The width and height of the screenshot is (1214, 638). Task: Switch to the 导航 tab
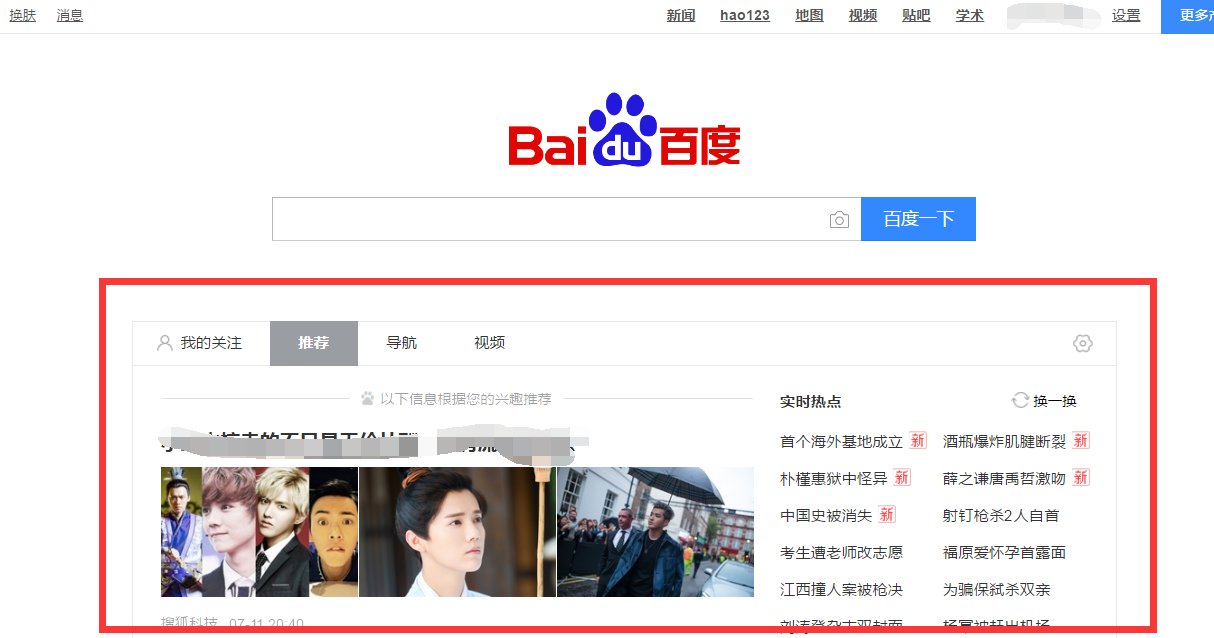[403, 343]
